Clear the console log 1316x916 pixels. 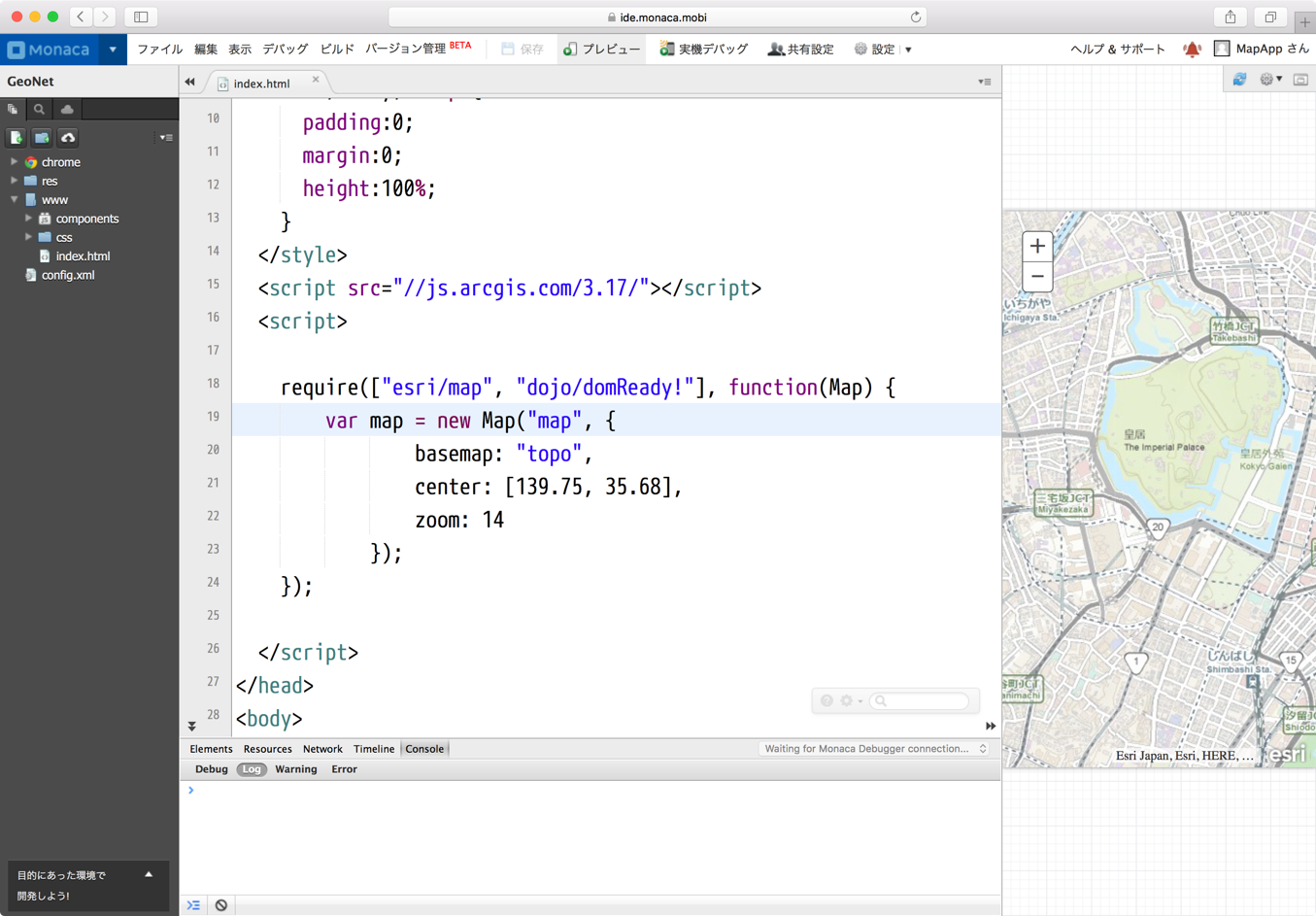221,905
